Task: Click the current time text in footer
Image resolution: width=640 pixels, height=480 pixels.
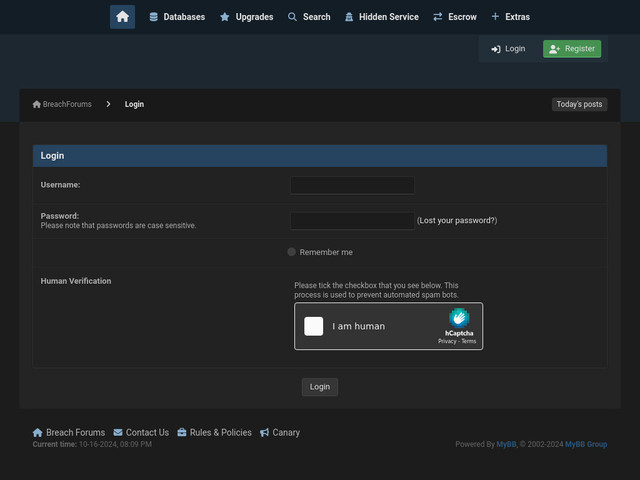Action: tap(92, 444)
